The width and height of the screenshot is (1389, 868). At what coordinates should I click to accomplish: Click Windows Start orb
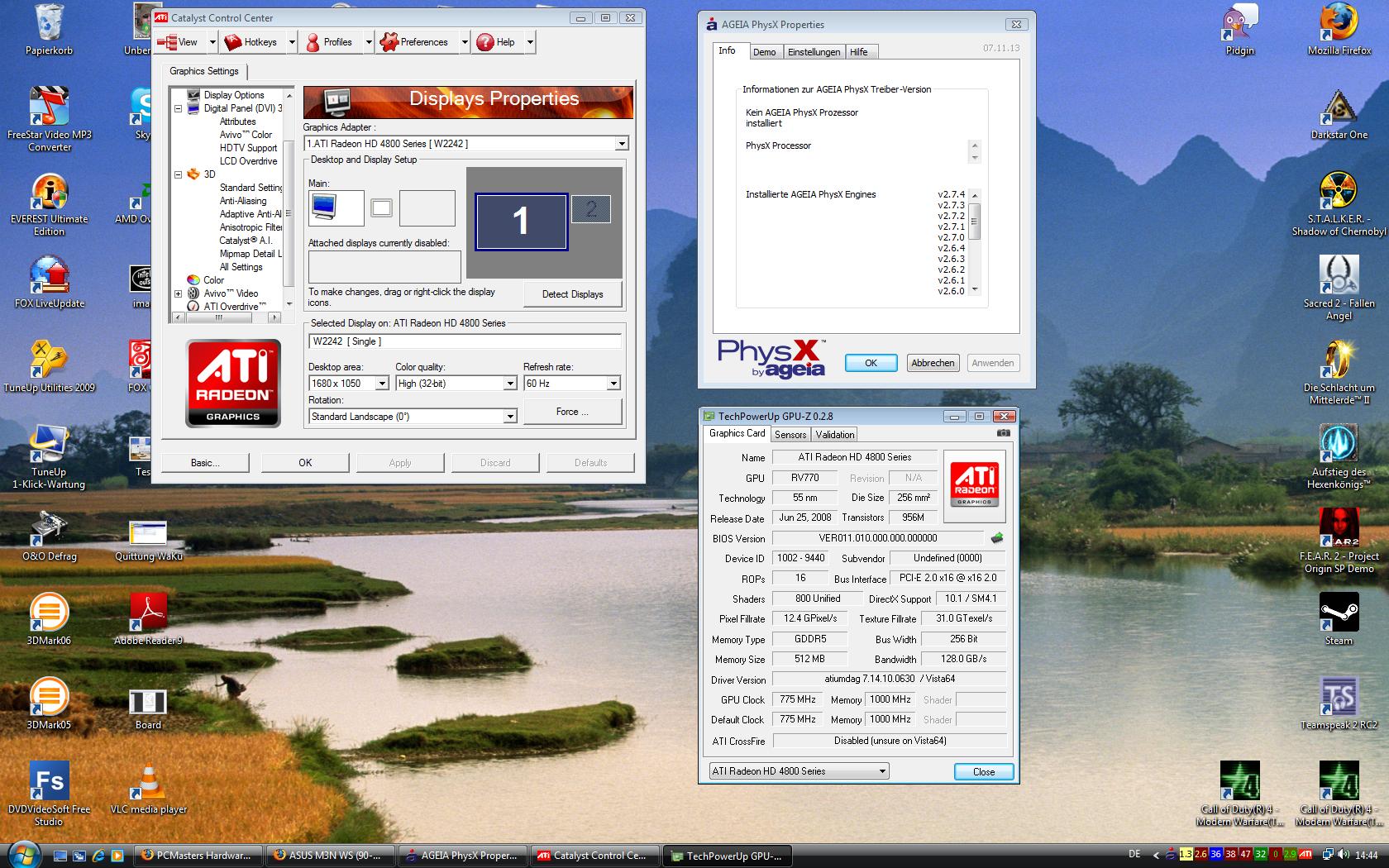tap(22, 854)
